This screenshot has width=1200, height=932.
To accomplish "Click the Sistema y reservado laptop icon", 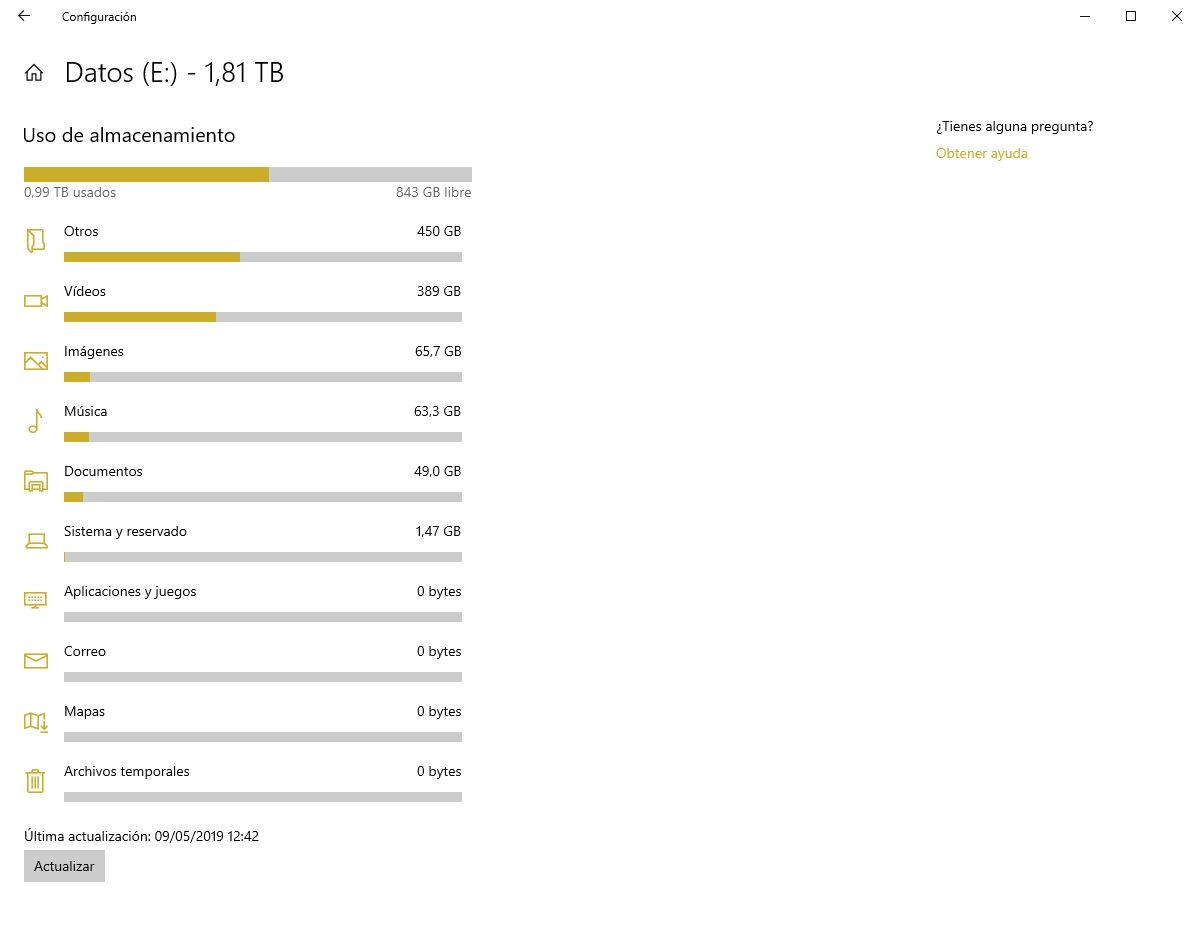I will point(36,541).
